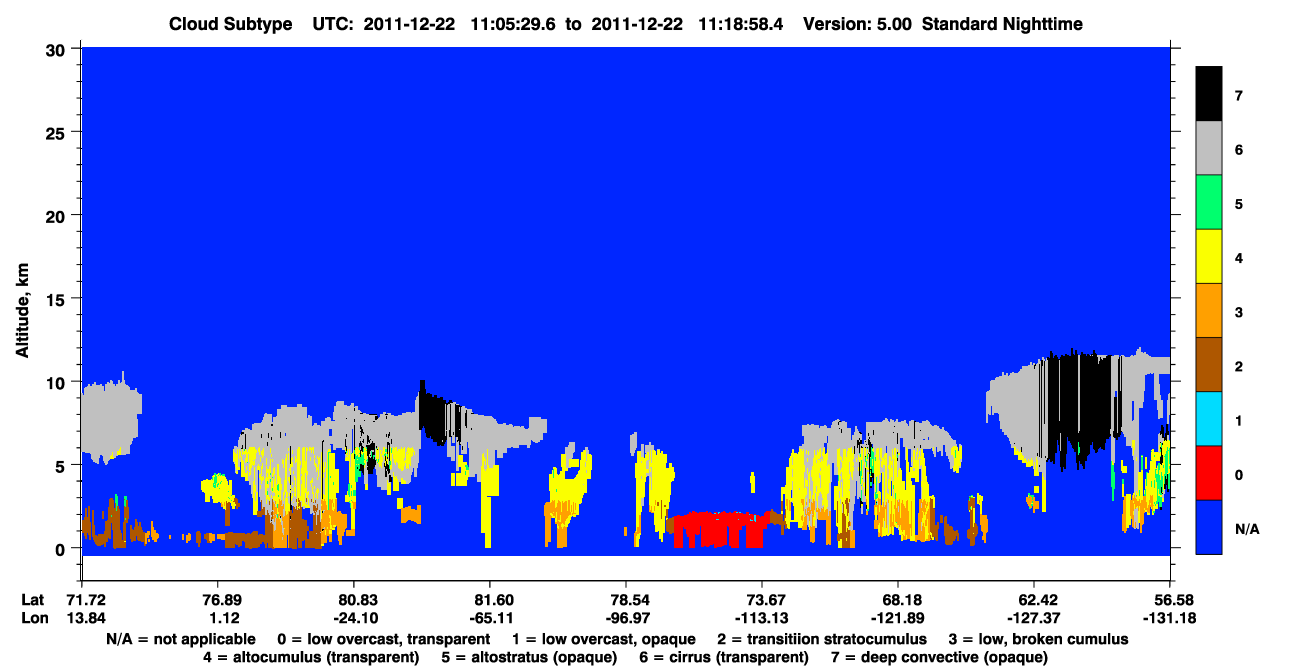
Task: Click the legend label 5 beside colorbar
Action: 1239,204
